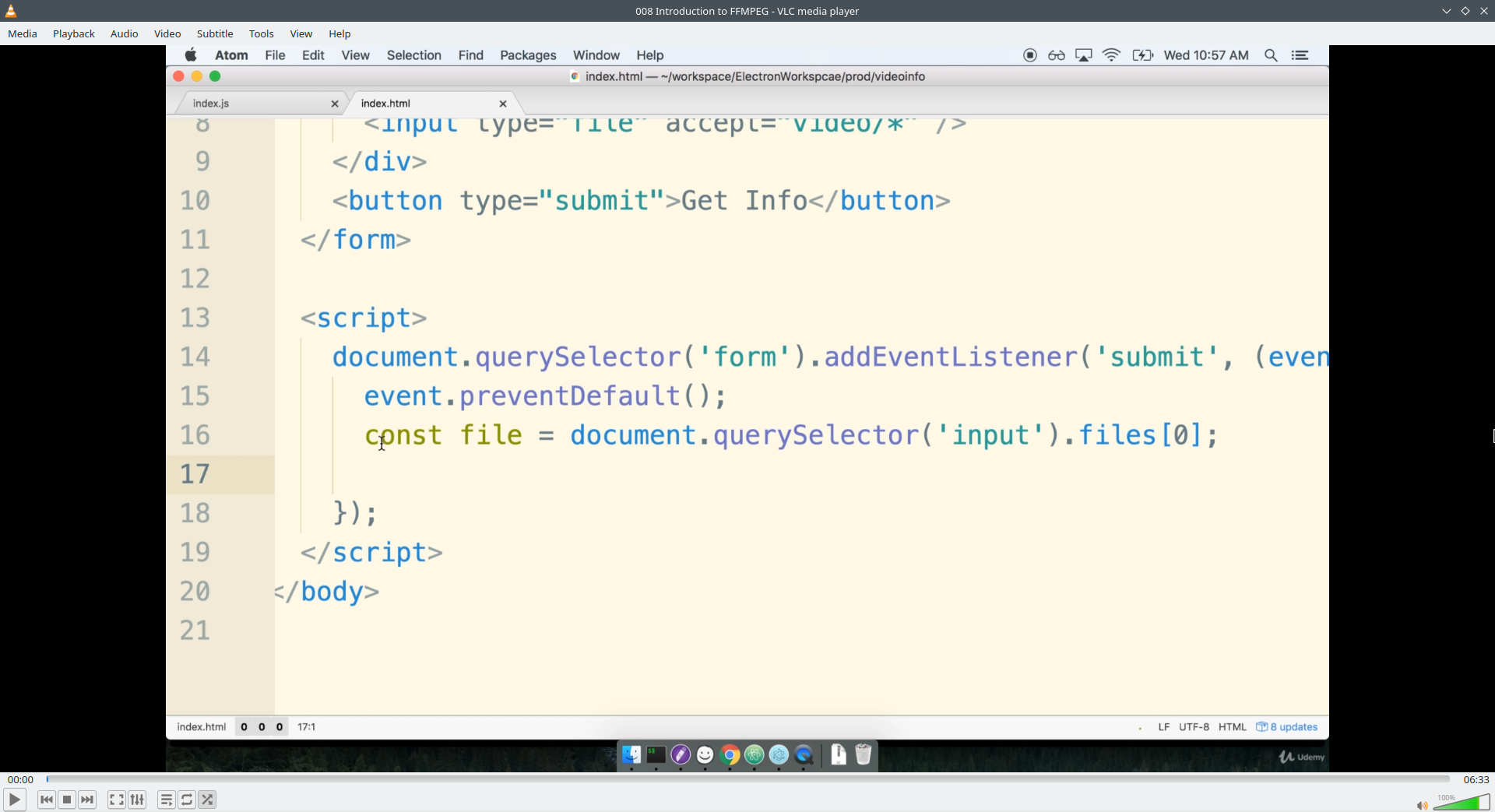
Task: Click the empty line 17 in editor
Action: (802, 474)
